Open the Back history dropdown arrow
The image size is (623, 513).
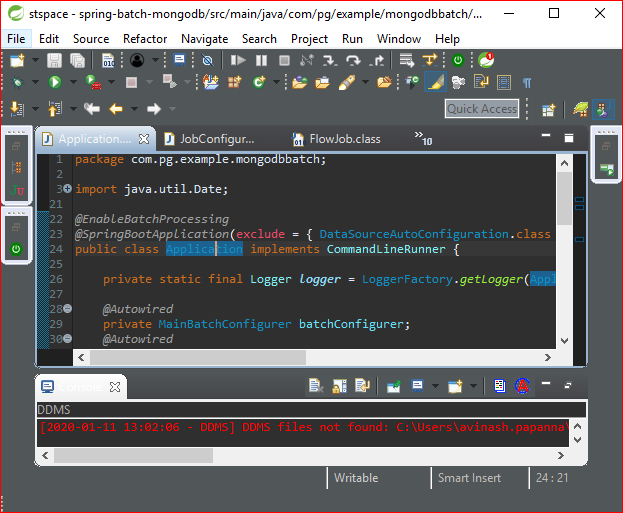tap(134, 108)
